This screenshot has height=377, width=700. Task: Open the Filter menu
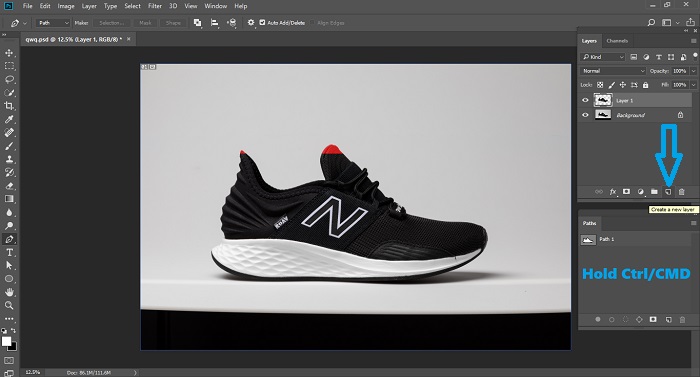tap(155, 6)
